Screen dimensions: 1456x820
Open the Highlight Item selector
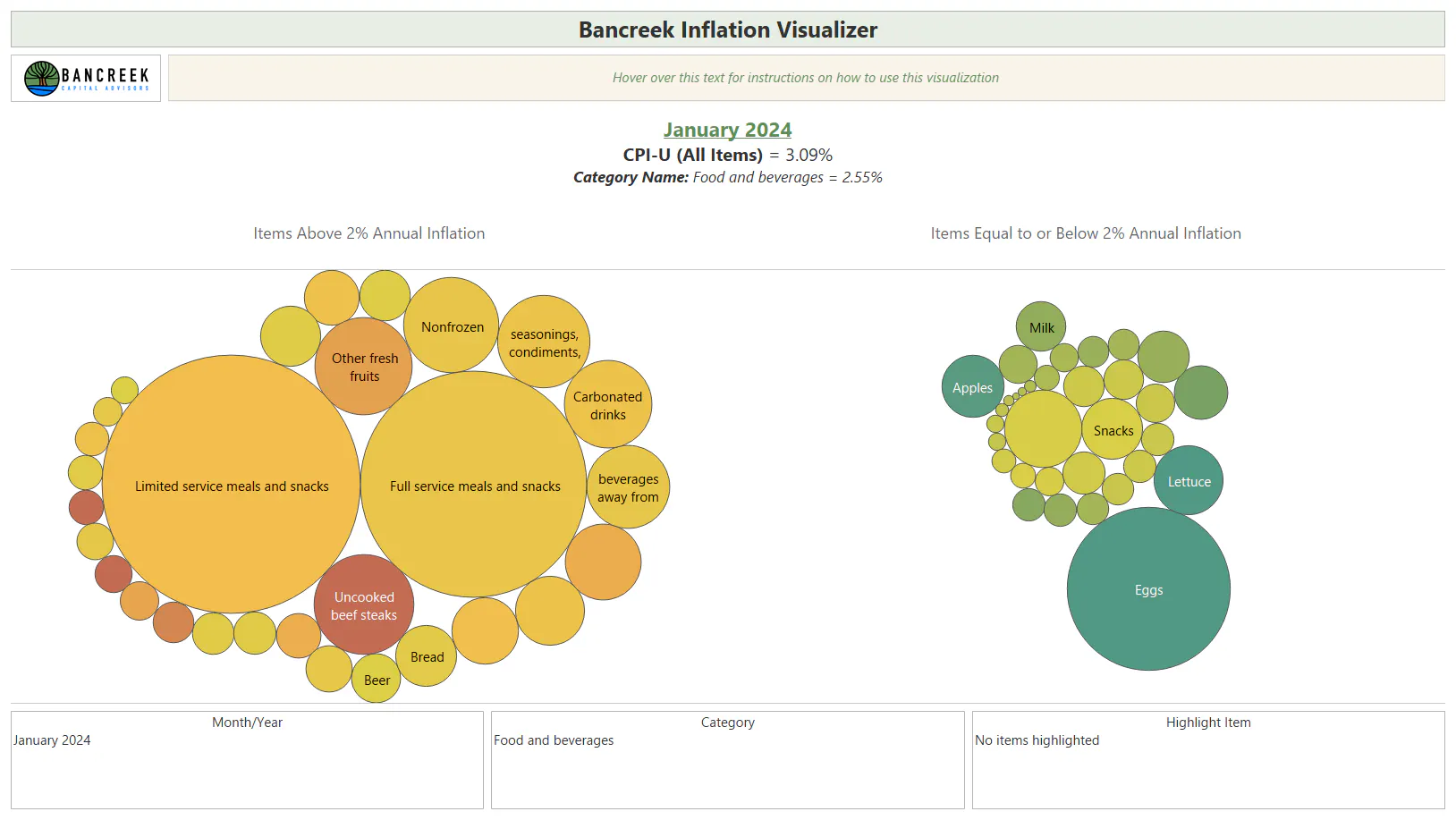(1208, 760)
